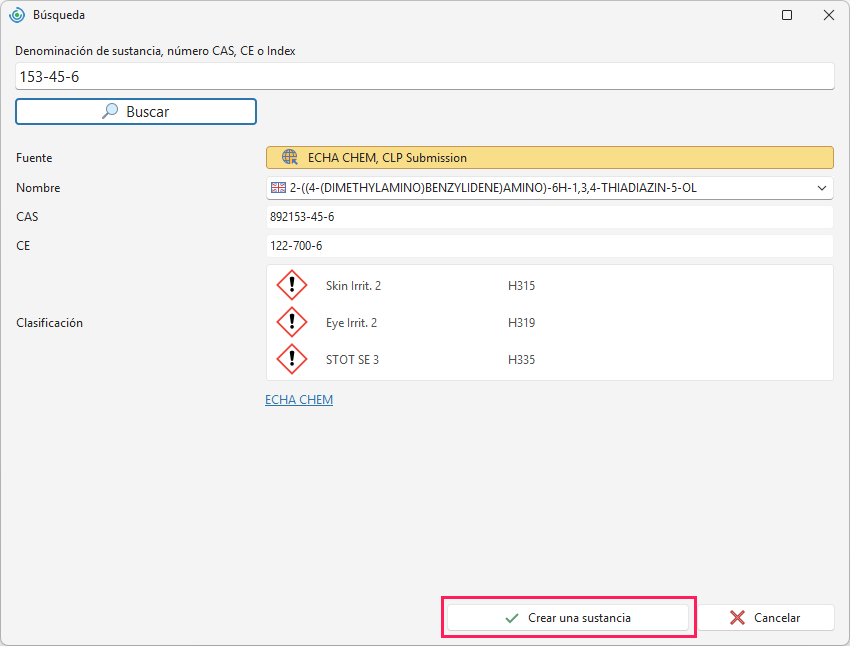Click the H319 hazard code
Viewport: 850px width, 646px height.
[521, 322]
